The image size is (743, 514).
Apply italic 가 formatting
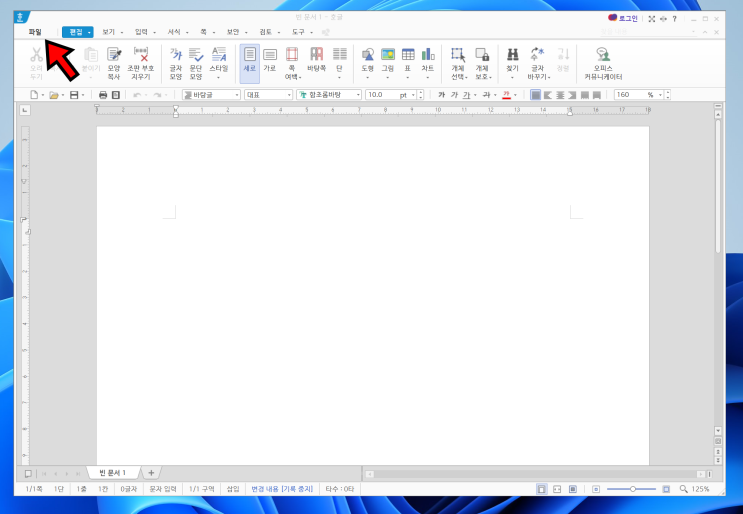pos(454,95)
